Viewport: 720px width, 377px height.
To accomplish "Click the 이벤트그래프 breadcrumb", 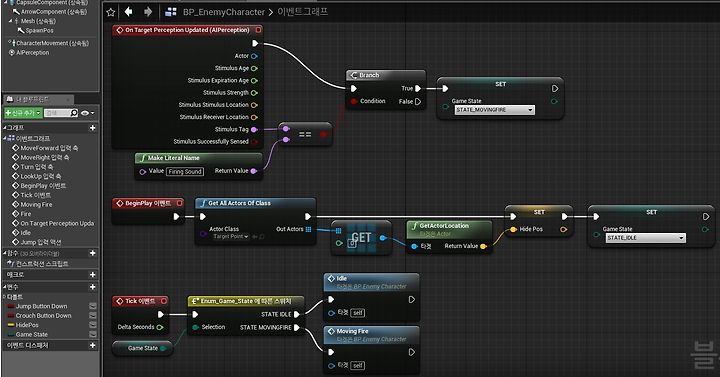I will [302, 12].
